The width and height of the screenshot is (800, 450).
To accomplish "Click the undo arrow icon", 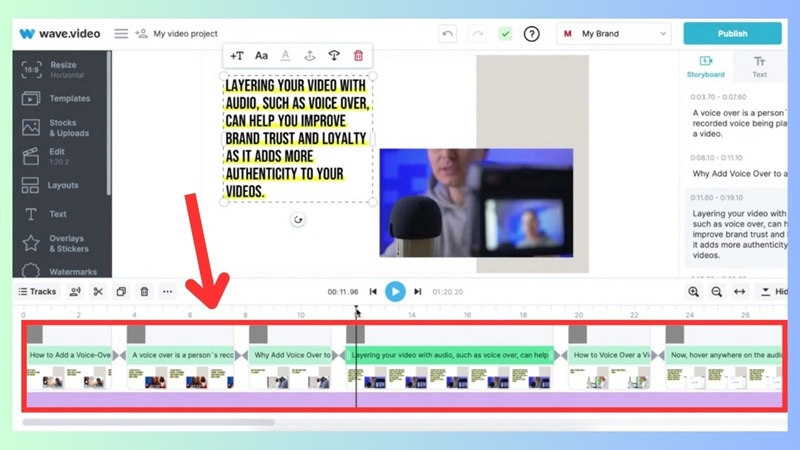I will [x=447, y=34].
